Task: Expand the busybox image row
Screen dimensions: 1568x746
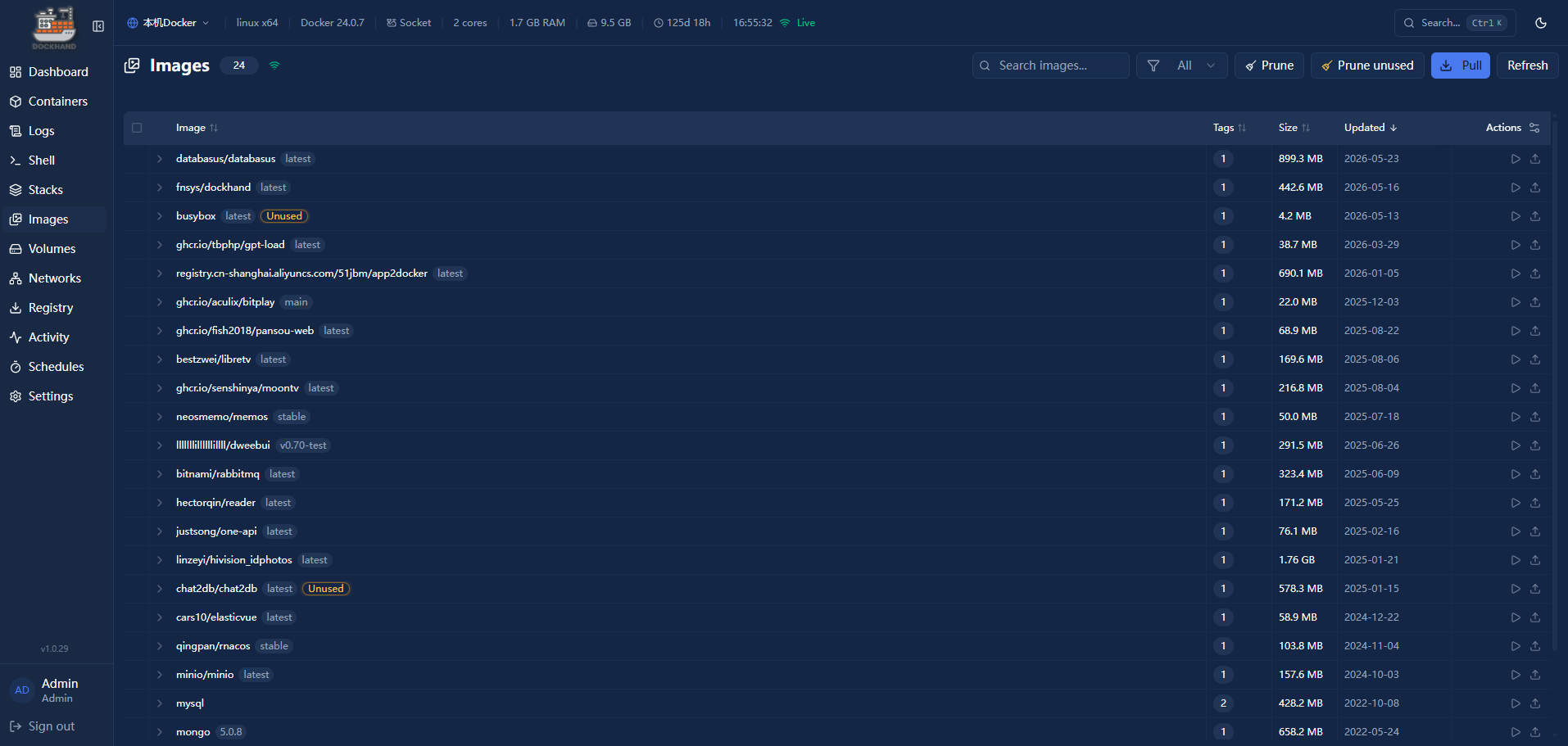Action: 160,216
